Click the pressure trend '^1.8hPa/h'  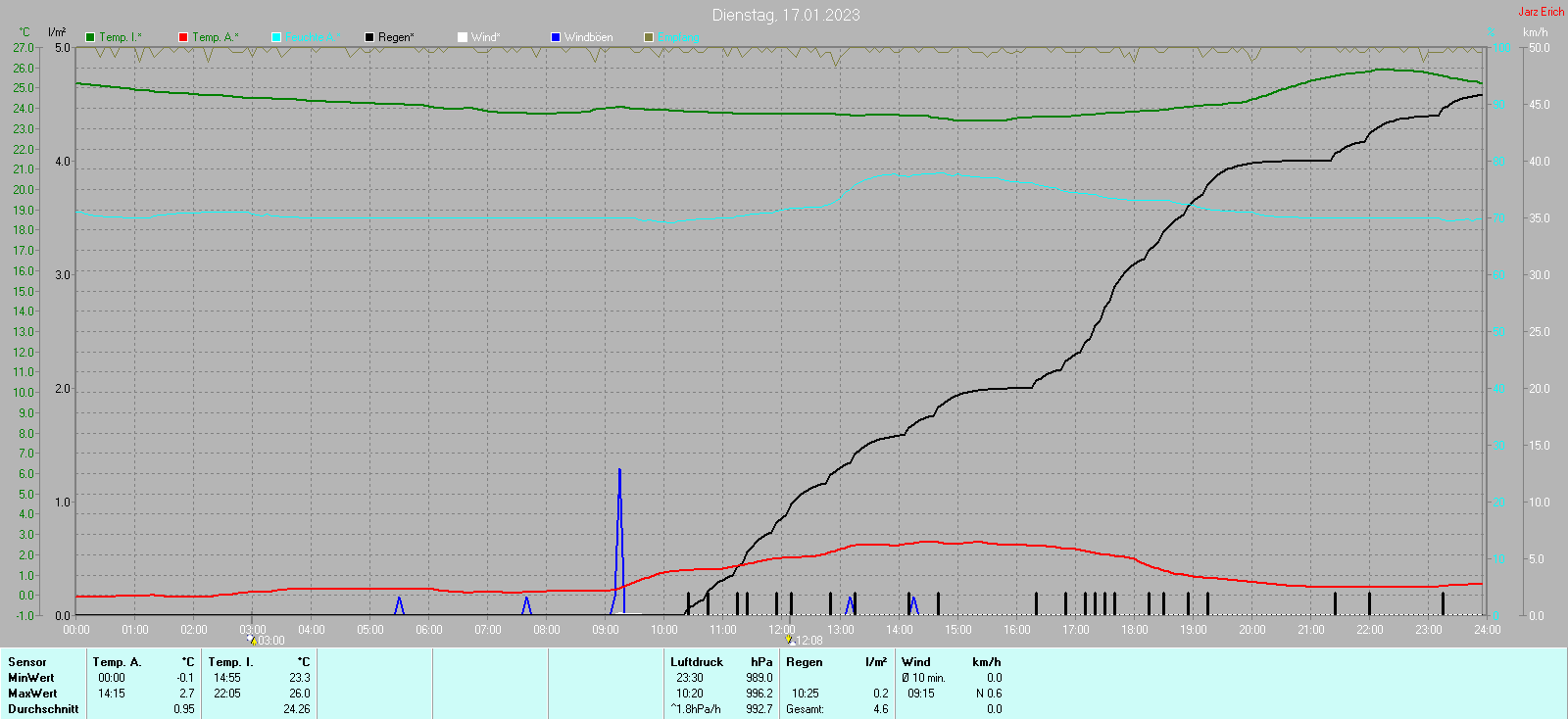point(696,709)
